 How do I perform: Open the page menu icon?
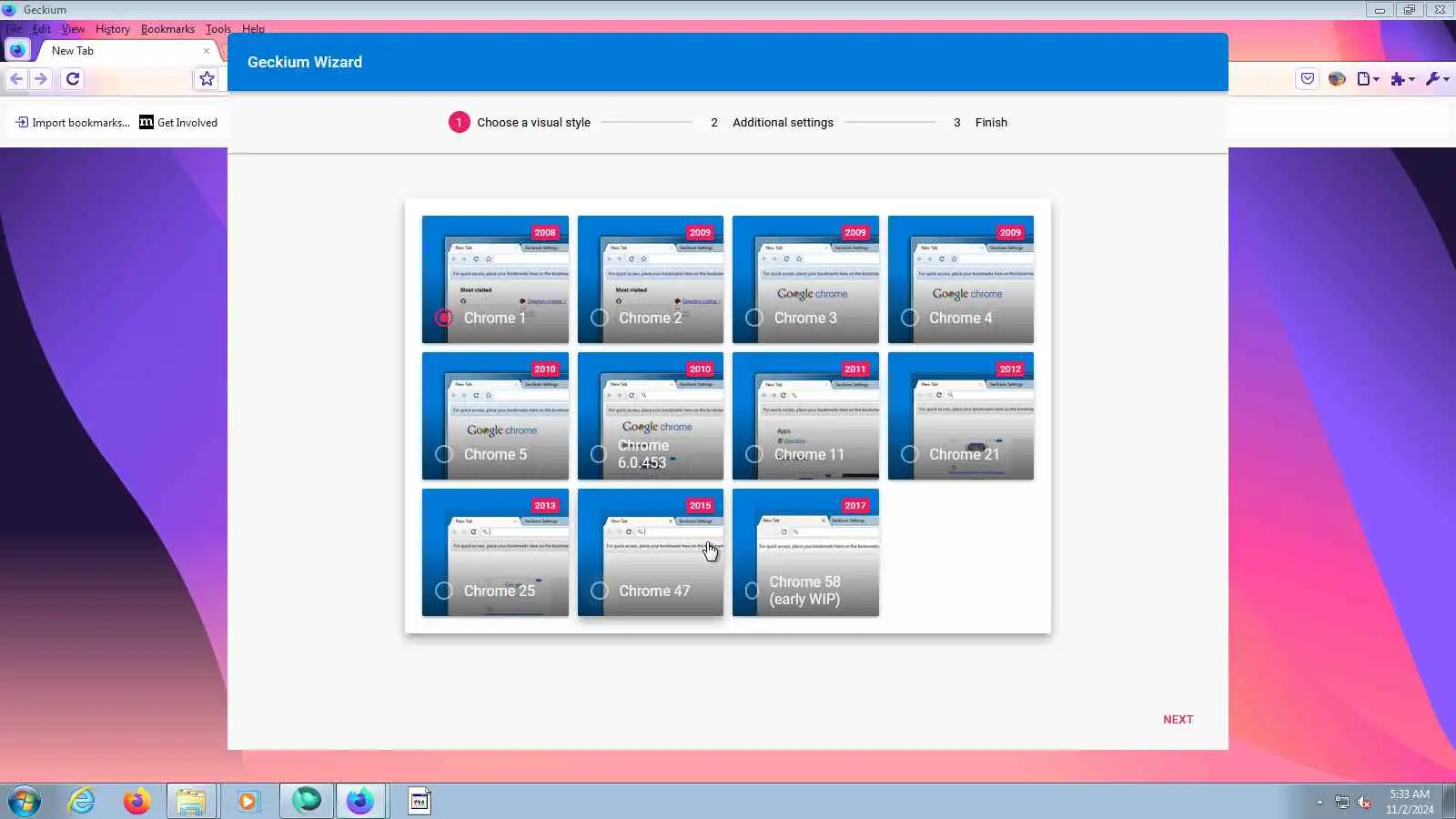(x=1363, y=79)
